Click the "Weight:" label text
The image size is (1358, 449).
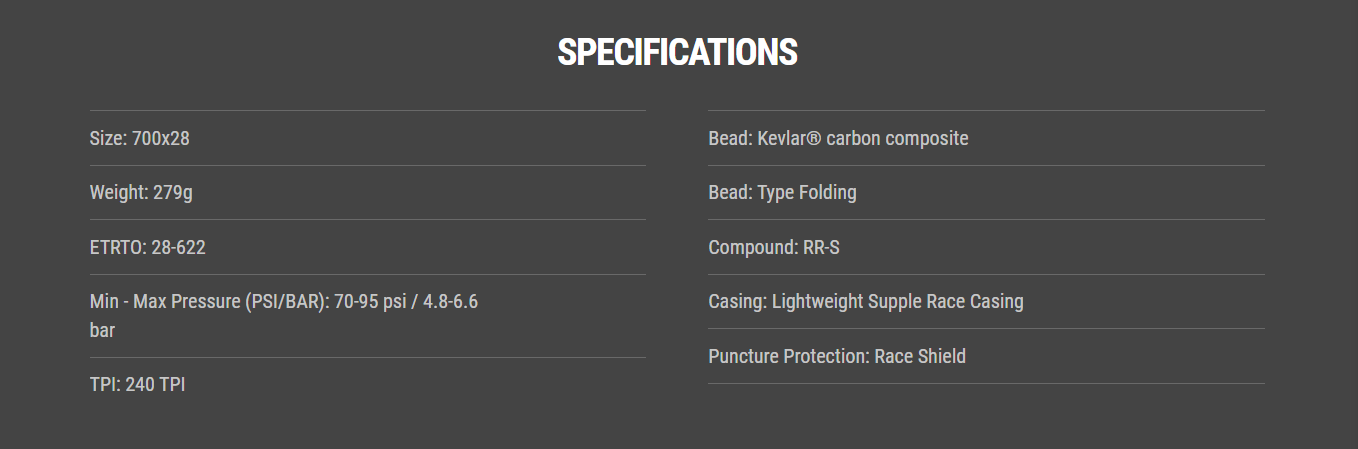tap(118, 192)
